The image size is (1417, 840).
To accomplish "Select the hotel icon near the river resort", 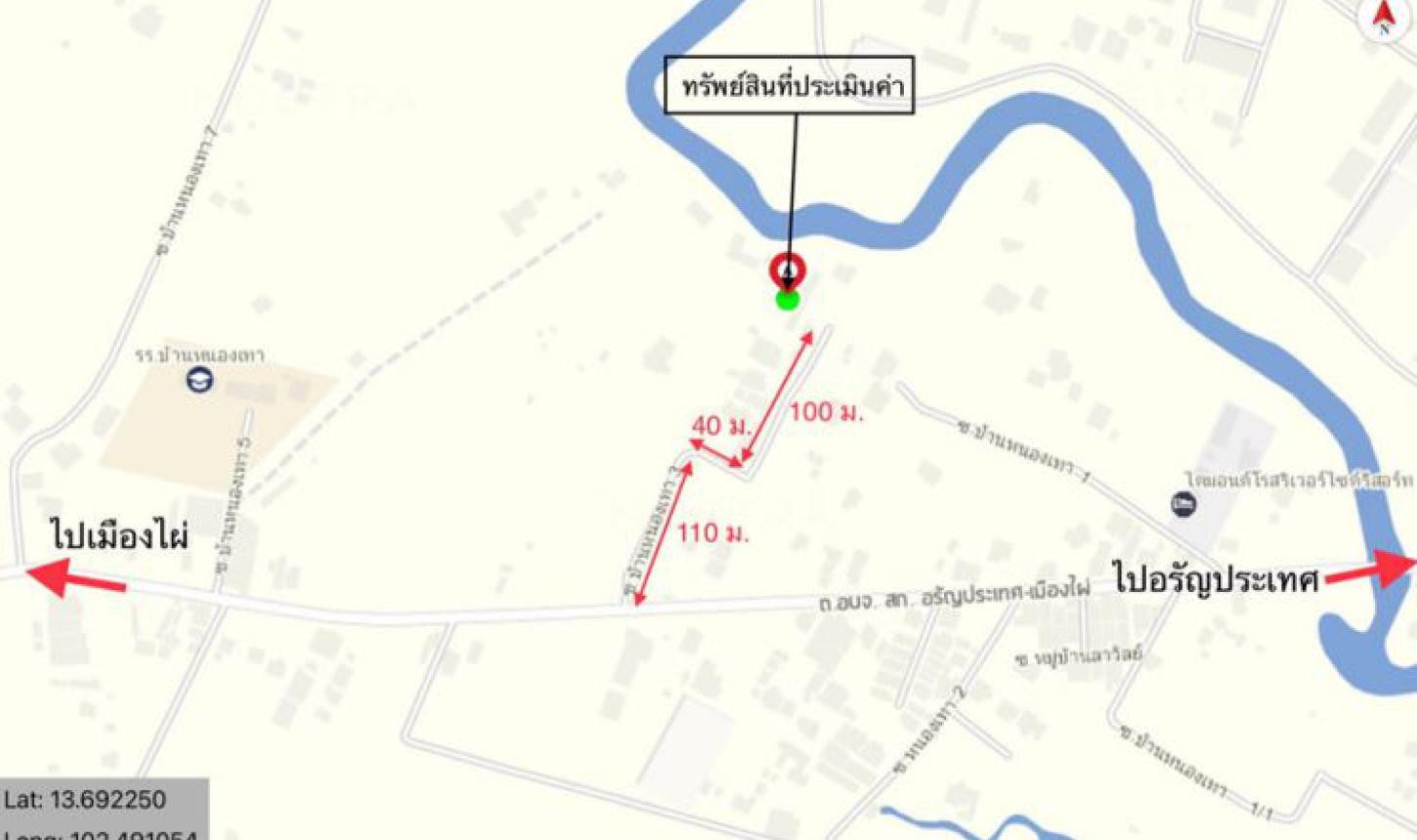I will coord(1183,504).
